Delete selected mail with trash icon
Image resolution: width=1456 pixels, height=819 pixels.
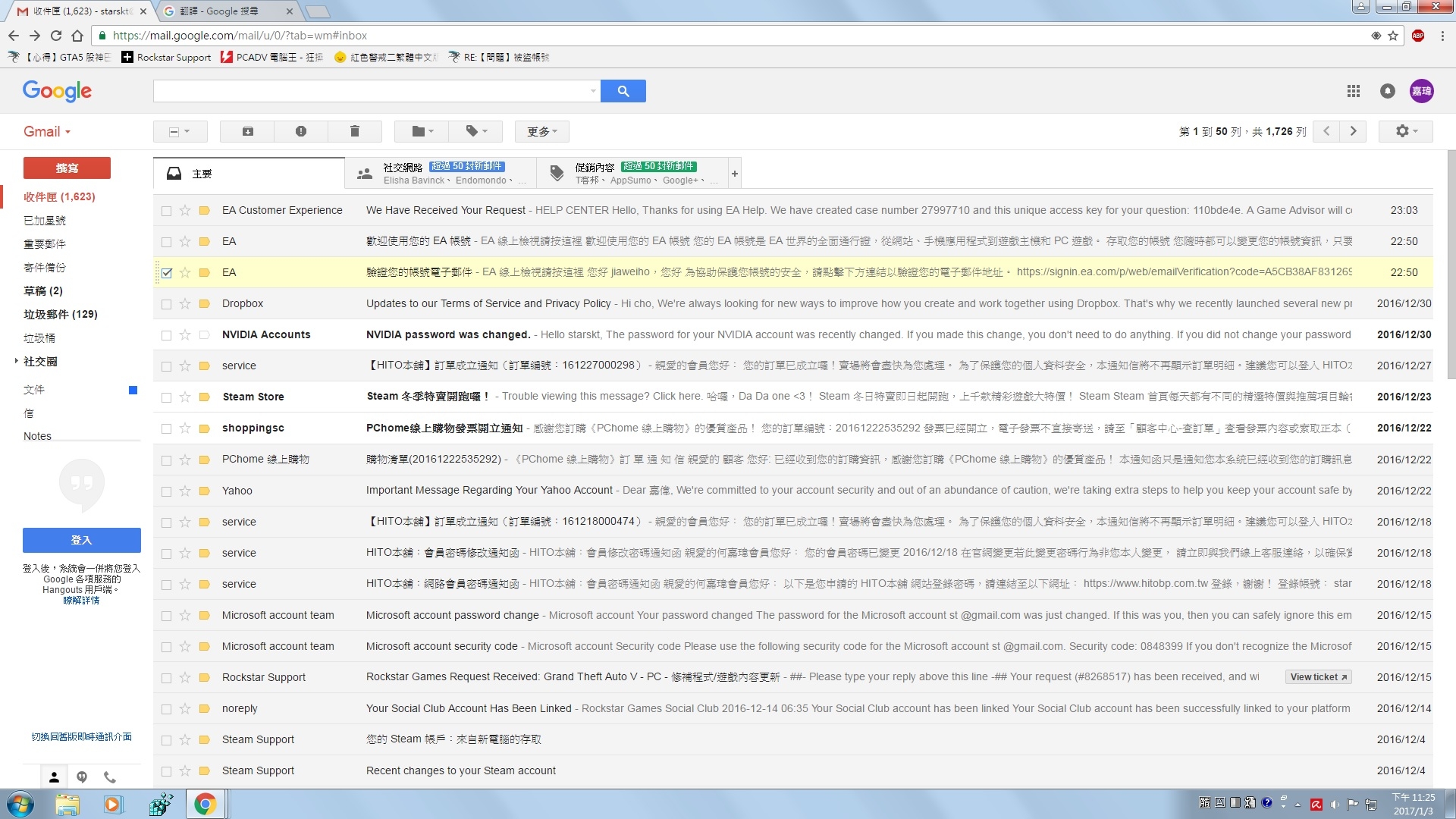pos(354,132)
